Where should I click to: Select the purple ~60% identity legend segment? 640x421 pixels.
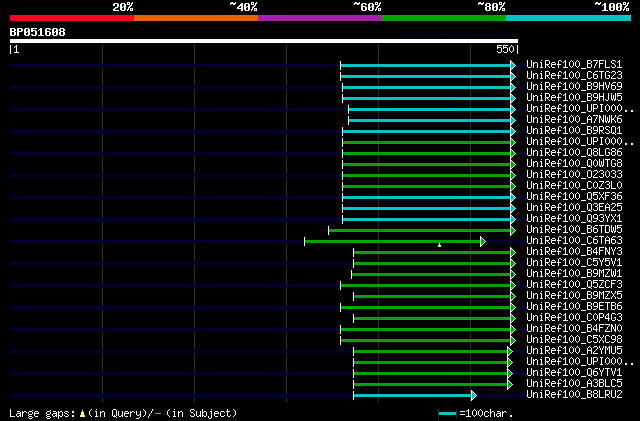pyautogui.click(x=320, y=18)
